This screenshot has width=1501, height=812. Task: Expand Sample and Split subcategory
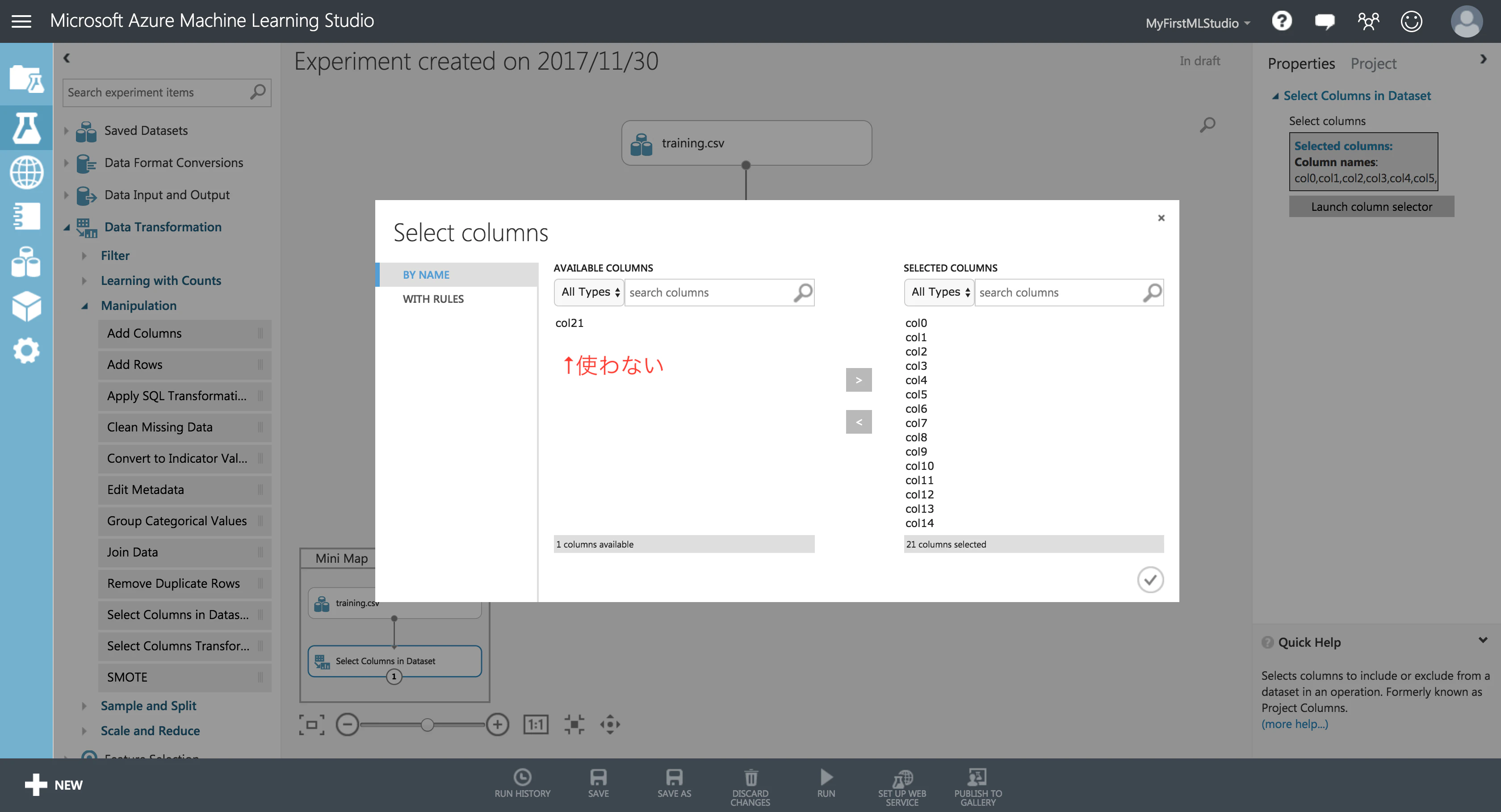(x=84, y=706)
